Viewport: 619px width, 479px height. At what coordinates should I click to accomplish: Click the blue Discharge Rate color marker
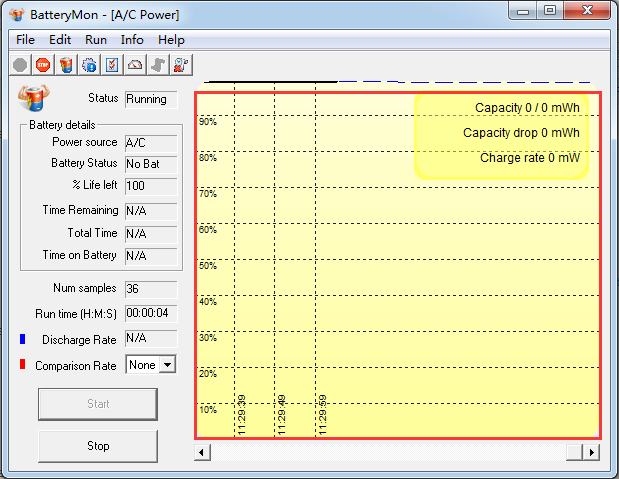(23, 339)
